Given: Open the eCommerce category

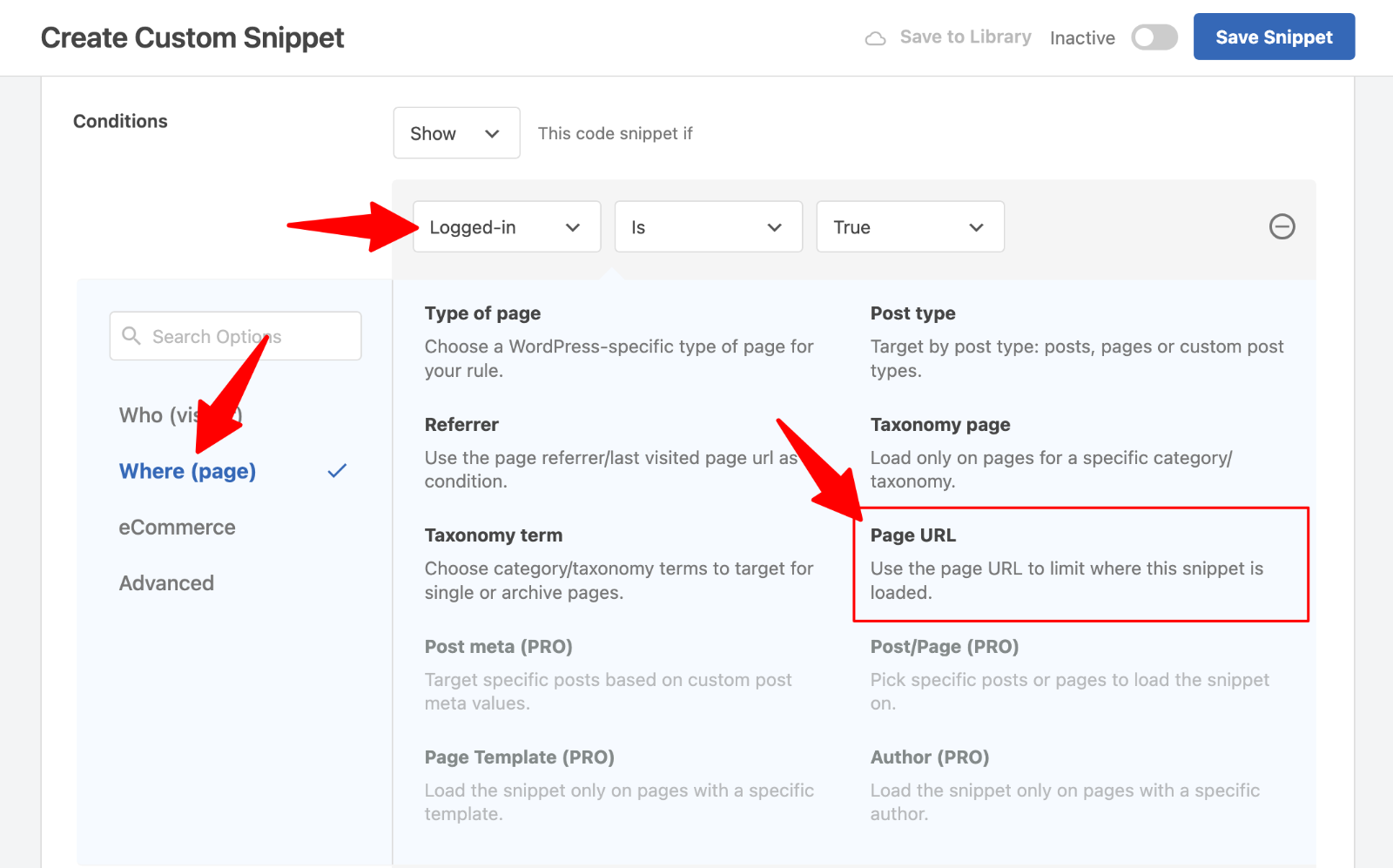Looking at the screenshot, I should coord(177,528).
